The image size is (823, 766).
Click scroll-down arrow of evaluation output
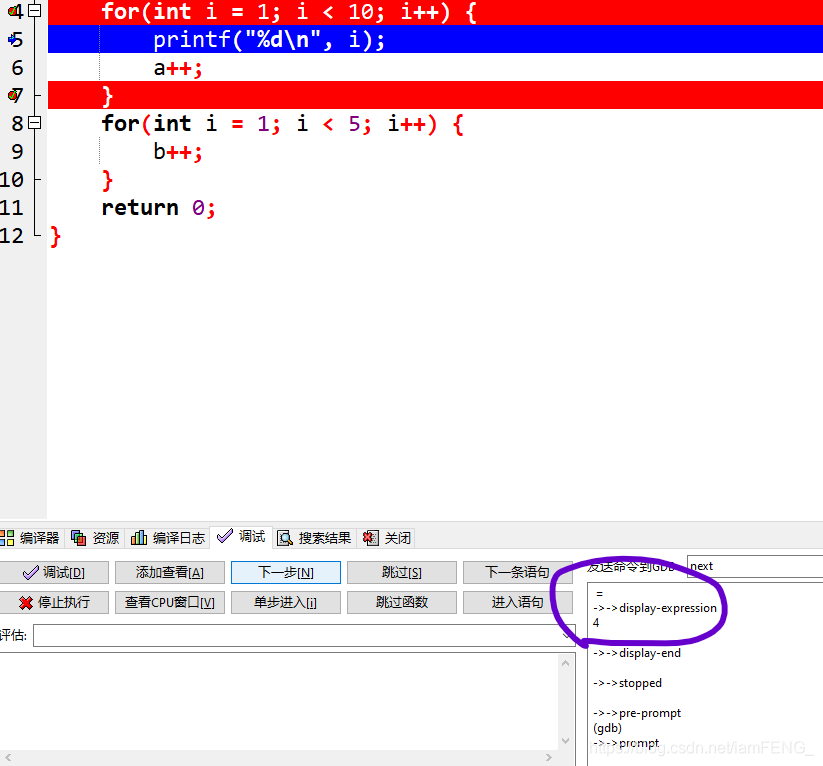(x=565, y=741)
